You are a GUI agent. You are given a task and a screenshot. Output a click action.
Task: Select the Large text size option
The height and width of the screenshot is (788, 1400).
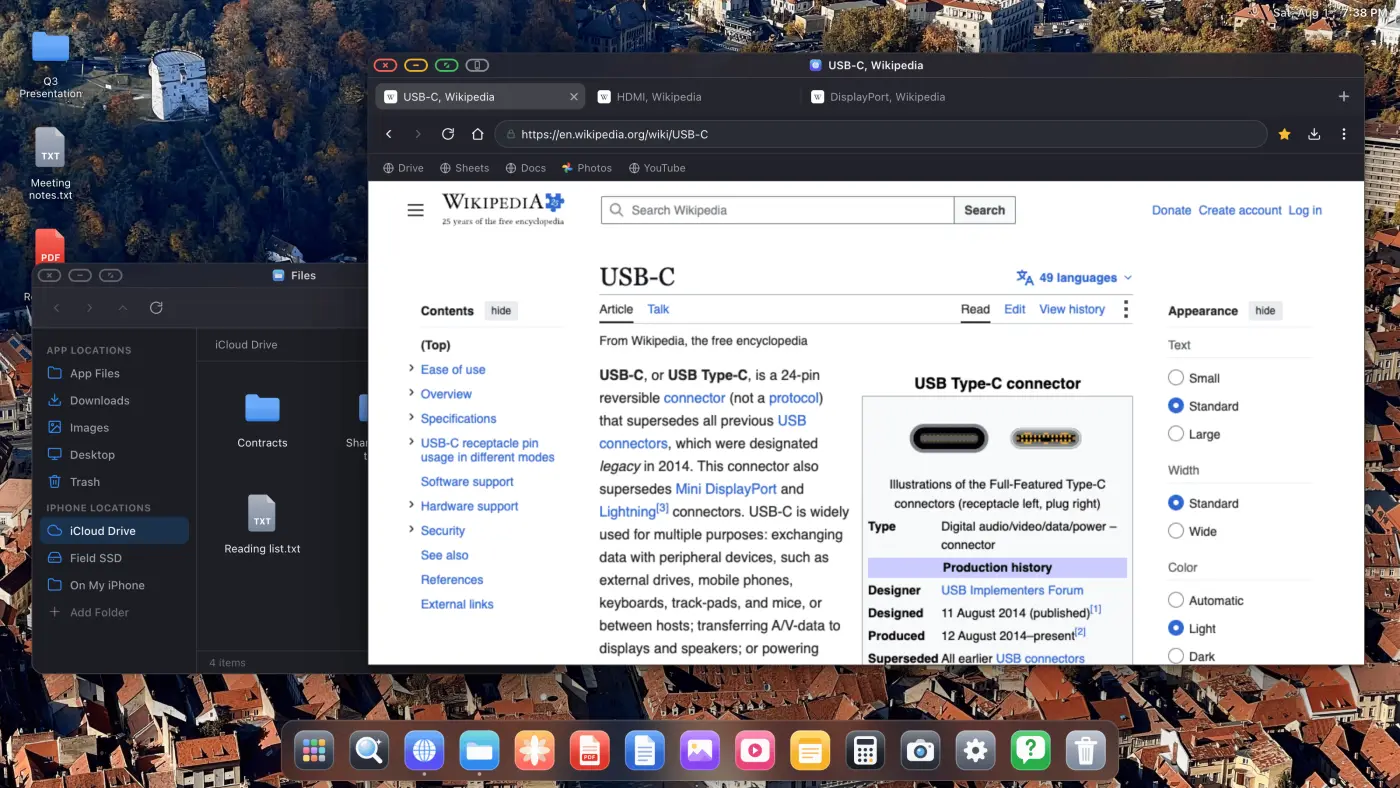point(1176,434)
